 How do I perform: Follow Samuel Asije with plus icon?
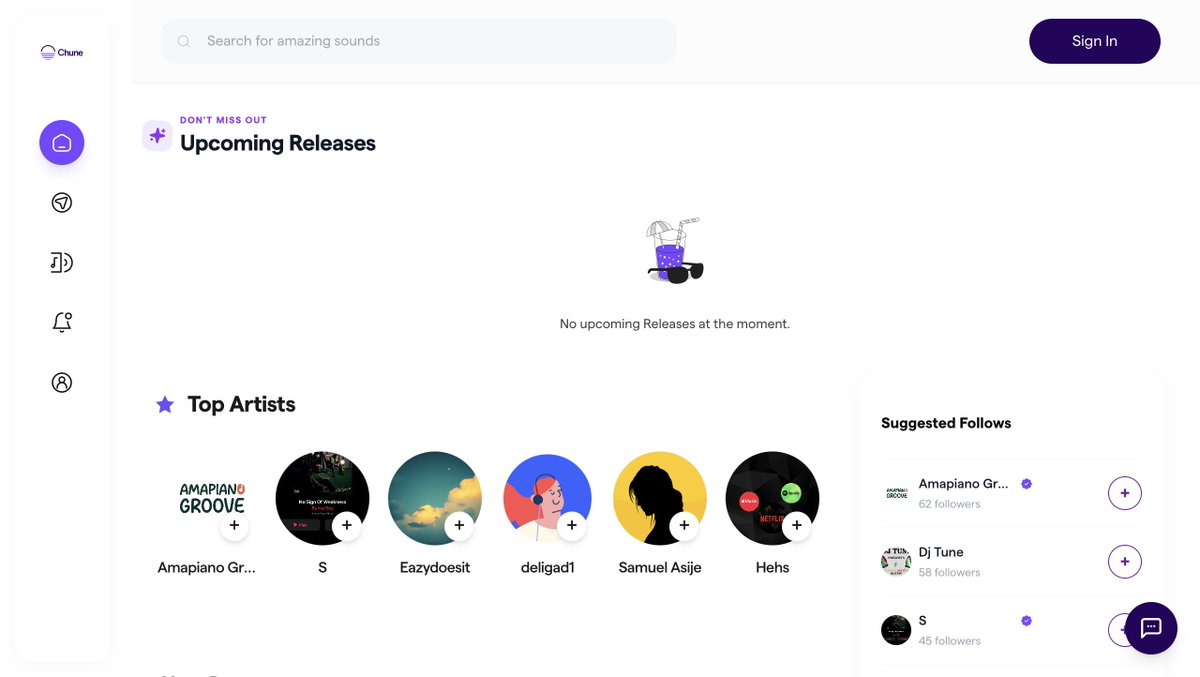point(684,525)
